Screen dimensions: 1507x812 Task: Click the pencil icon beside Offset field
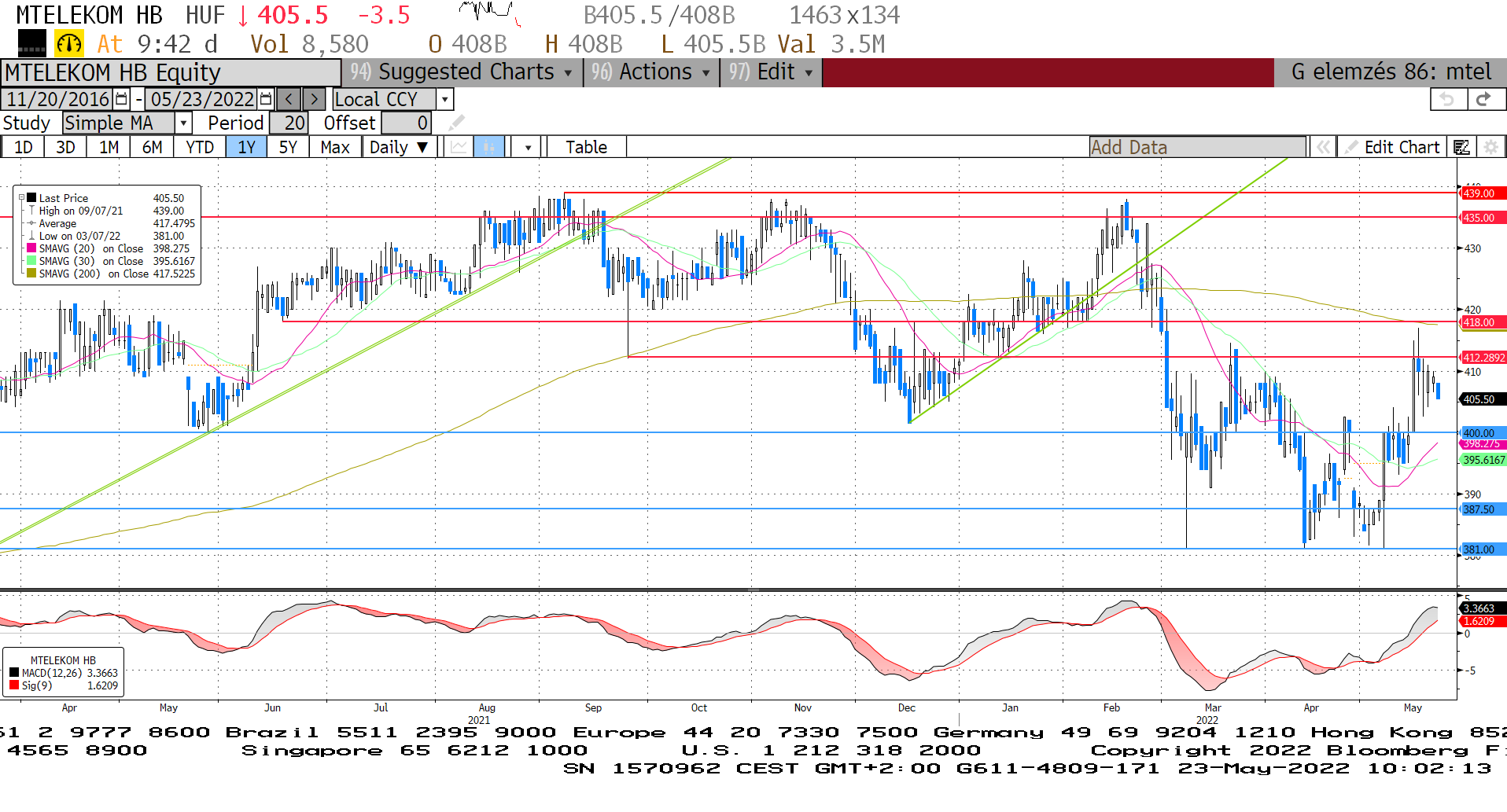[457, 123]
